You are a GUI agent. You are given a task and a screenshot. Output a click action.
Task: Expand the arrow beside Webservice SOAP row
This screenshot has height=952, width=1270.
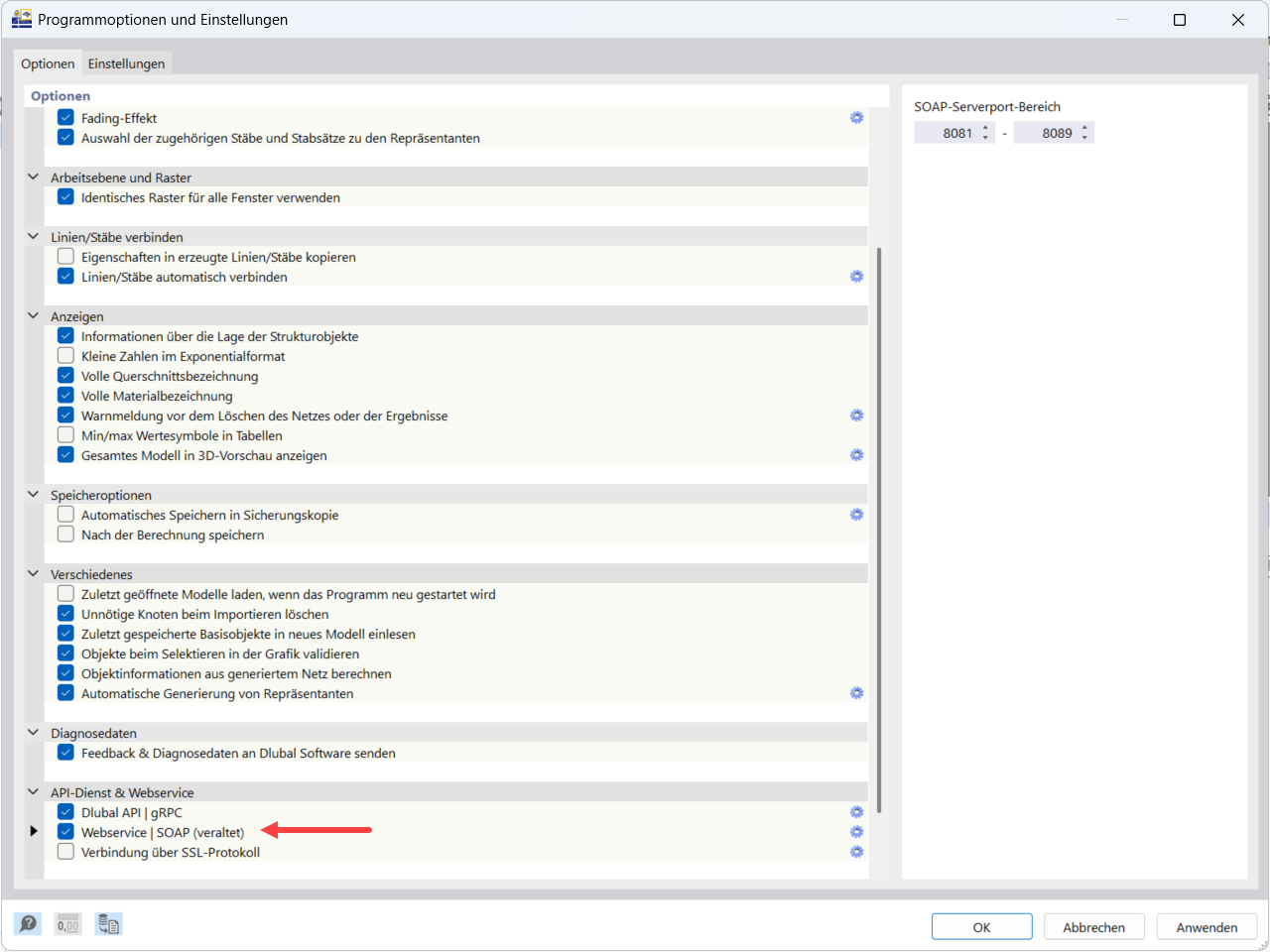click(33, 831)
